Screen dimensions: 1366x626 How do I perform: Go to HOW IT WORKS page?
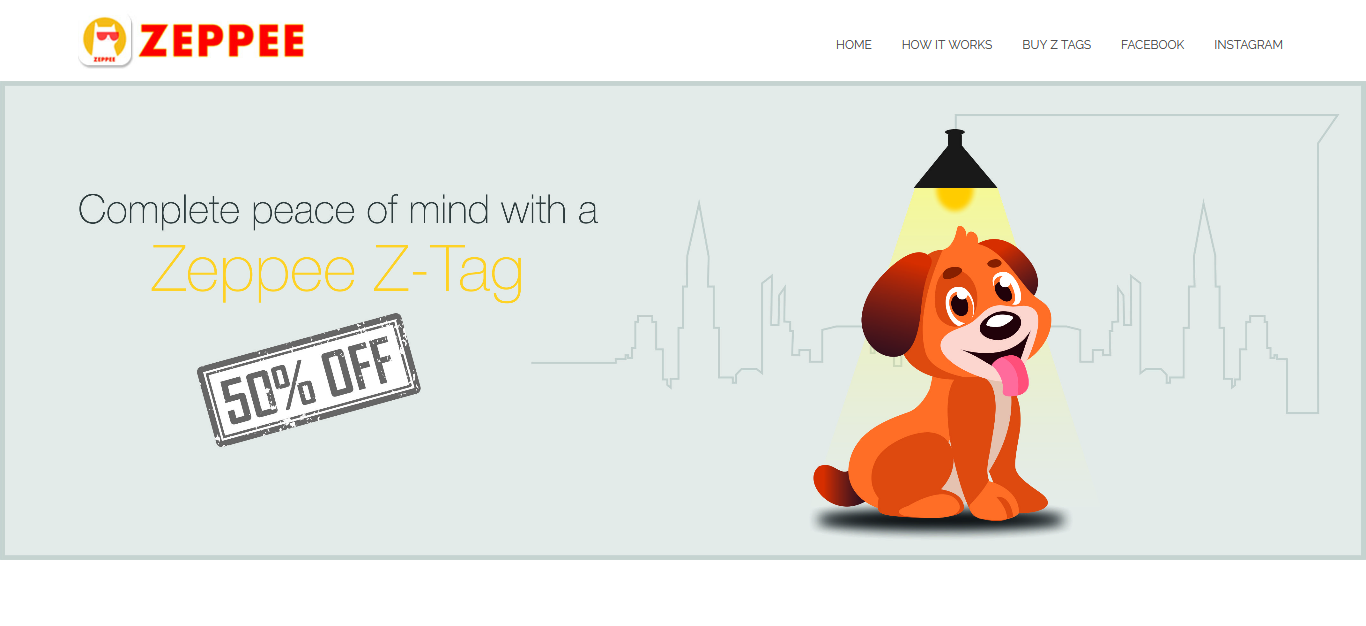pyautogui.click(x=947, y=45)
